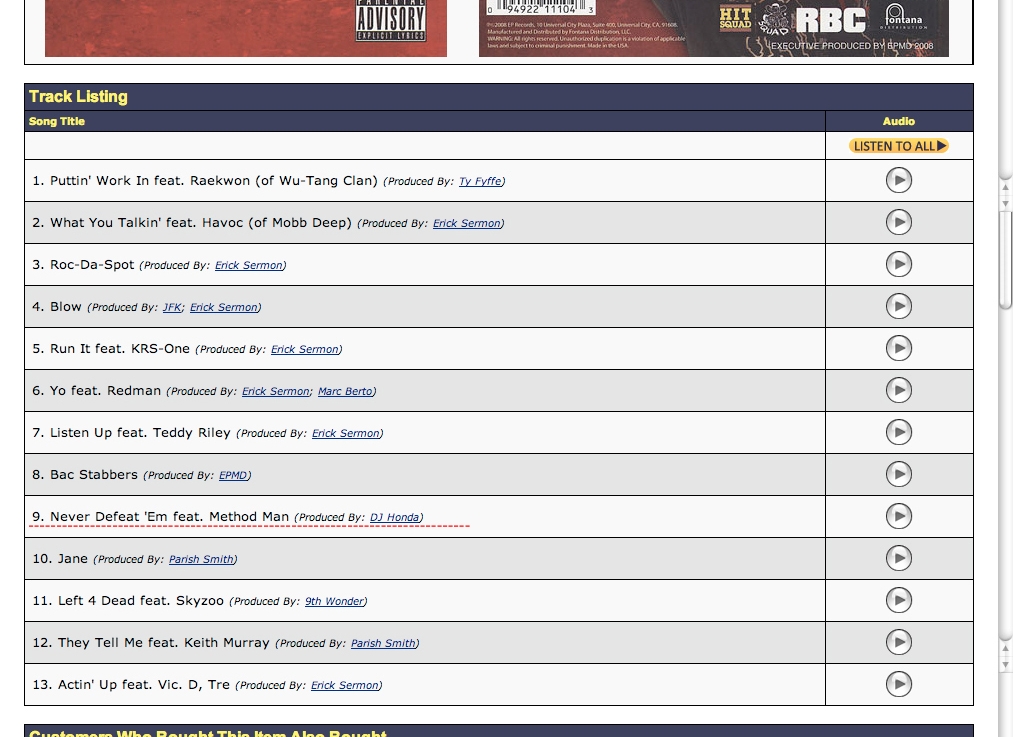This screenshot has width=1013, height=737.
Task: Play Actin' Up track 13 sample
Action: point(898,684)
